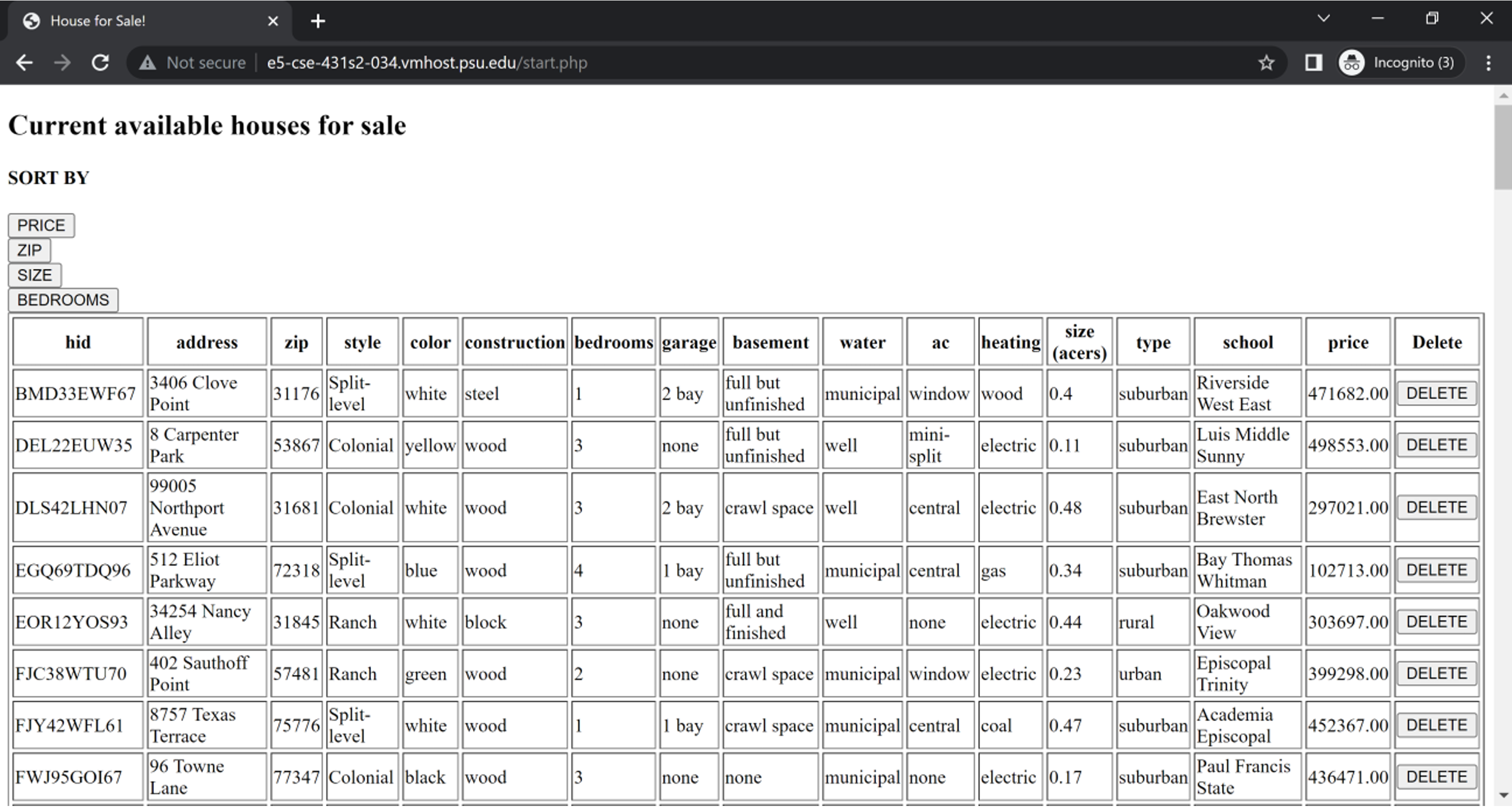Sort listings by ZIP
The width and height of the screenshot is (1512, 807).
(x=30, y=251)
